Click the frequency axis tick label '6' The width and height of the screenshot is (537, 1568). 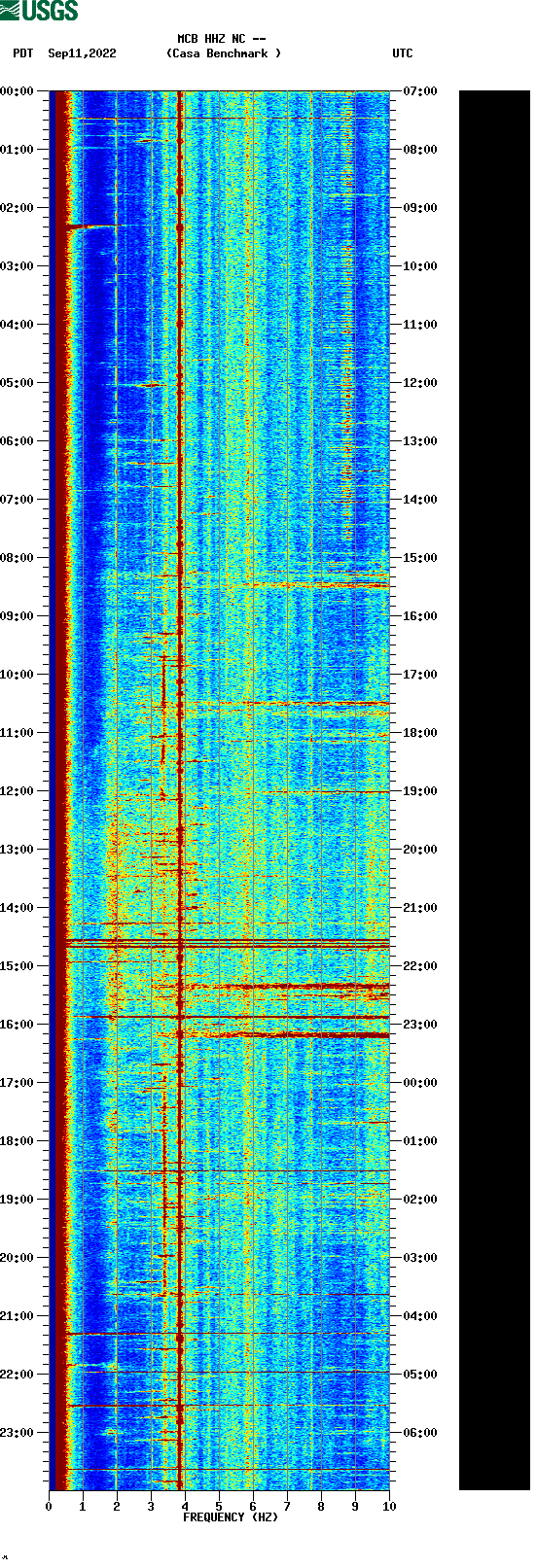[253, 1507]
